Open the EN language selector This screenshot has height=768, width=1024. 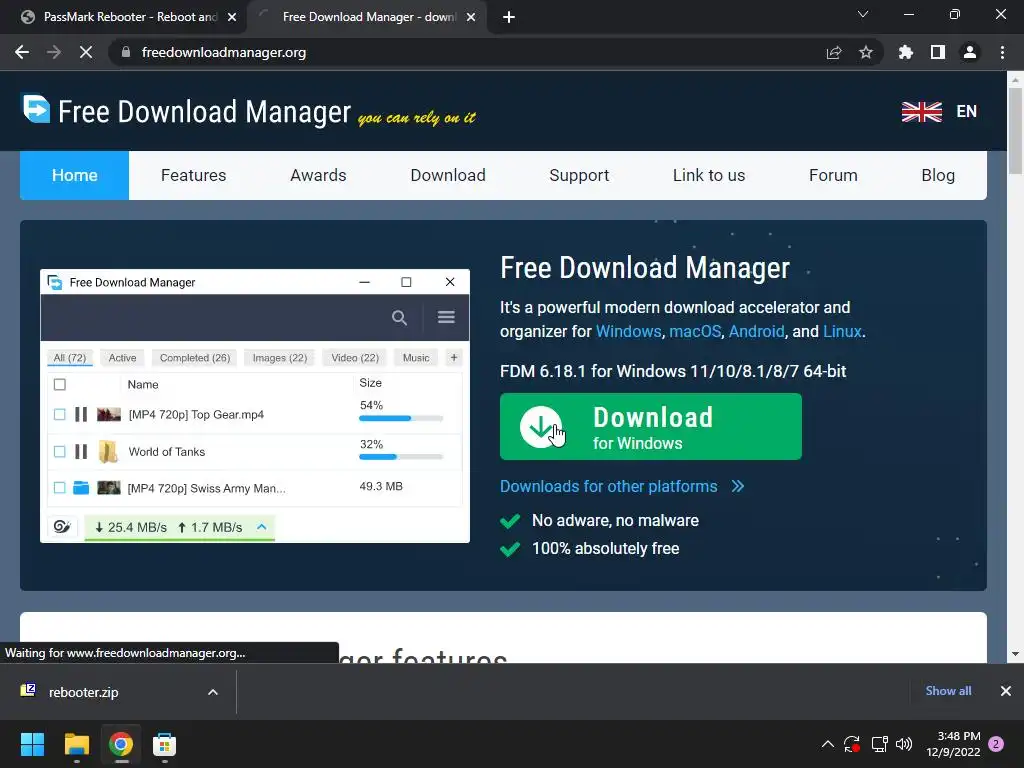967,112
